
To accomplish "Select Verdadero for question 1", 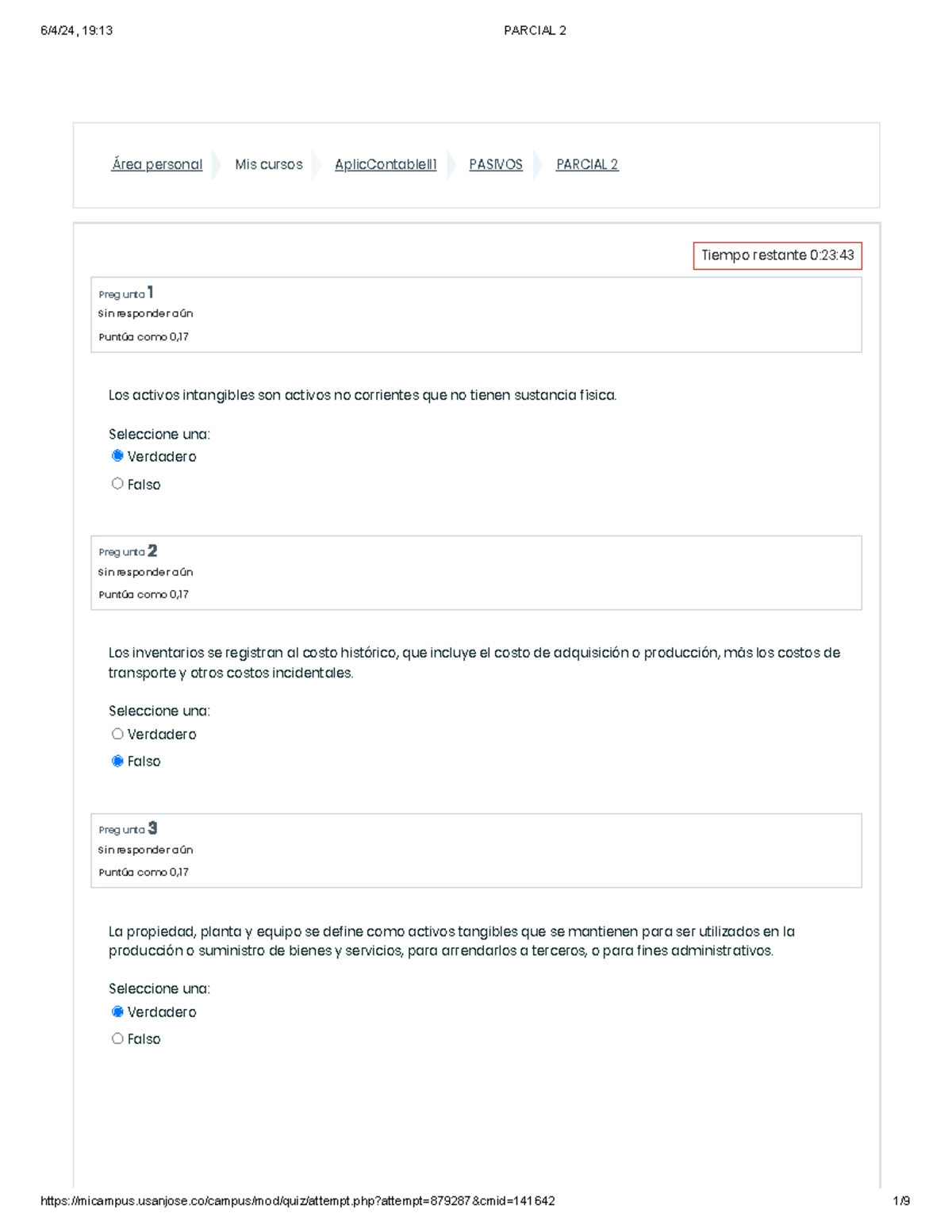I will pos(118,456).
